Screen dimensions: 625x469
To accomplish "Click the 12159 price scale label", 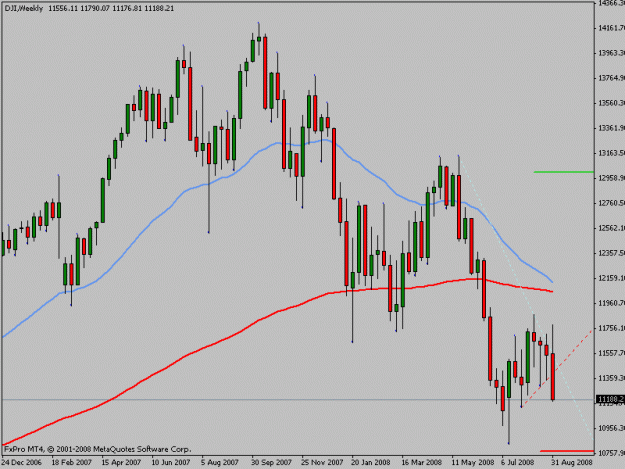I will [x=611, y=278].
